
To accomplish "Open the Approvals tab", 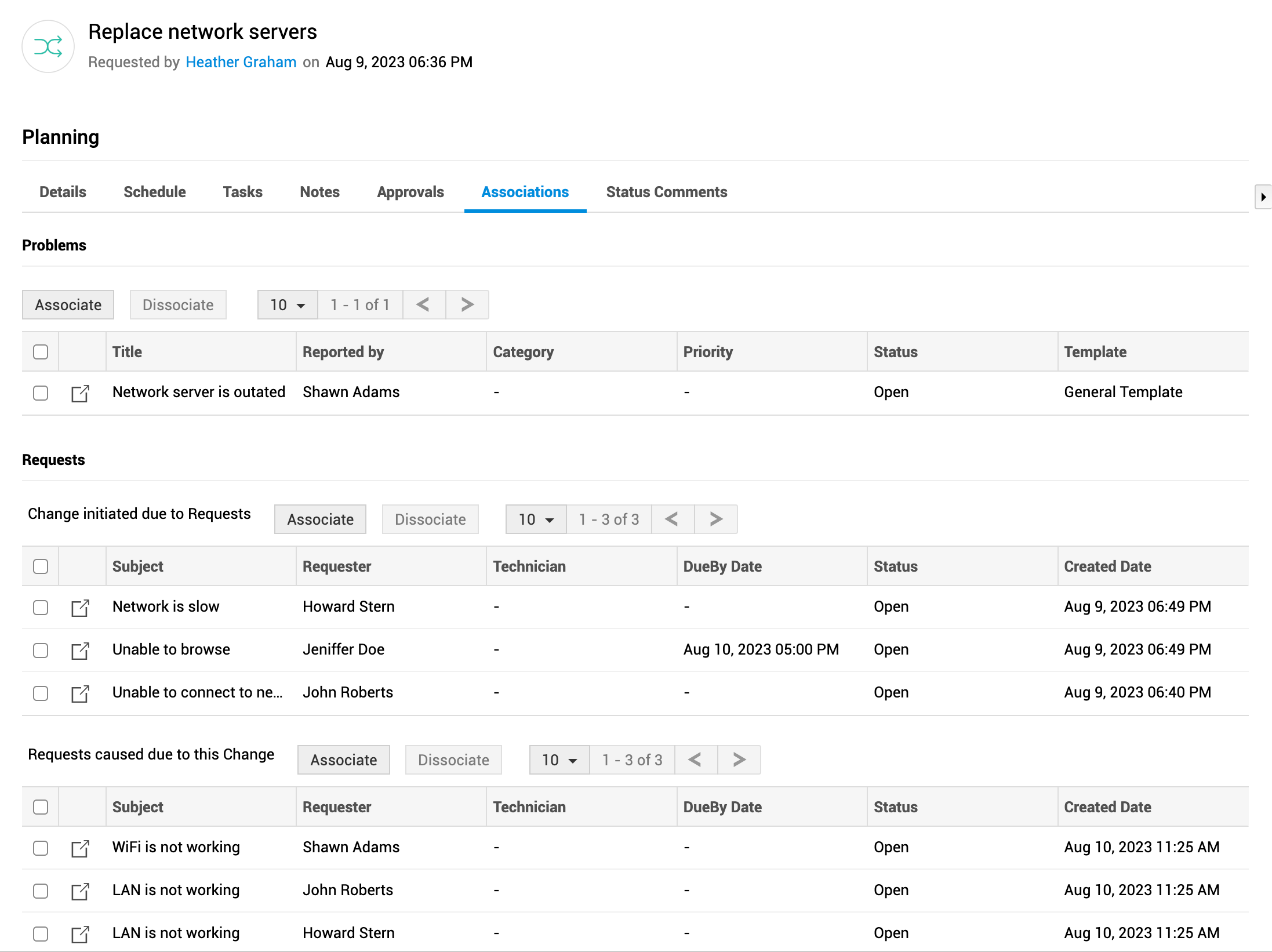I will 410,192.
